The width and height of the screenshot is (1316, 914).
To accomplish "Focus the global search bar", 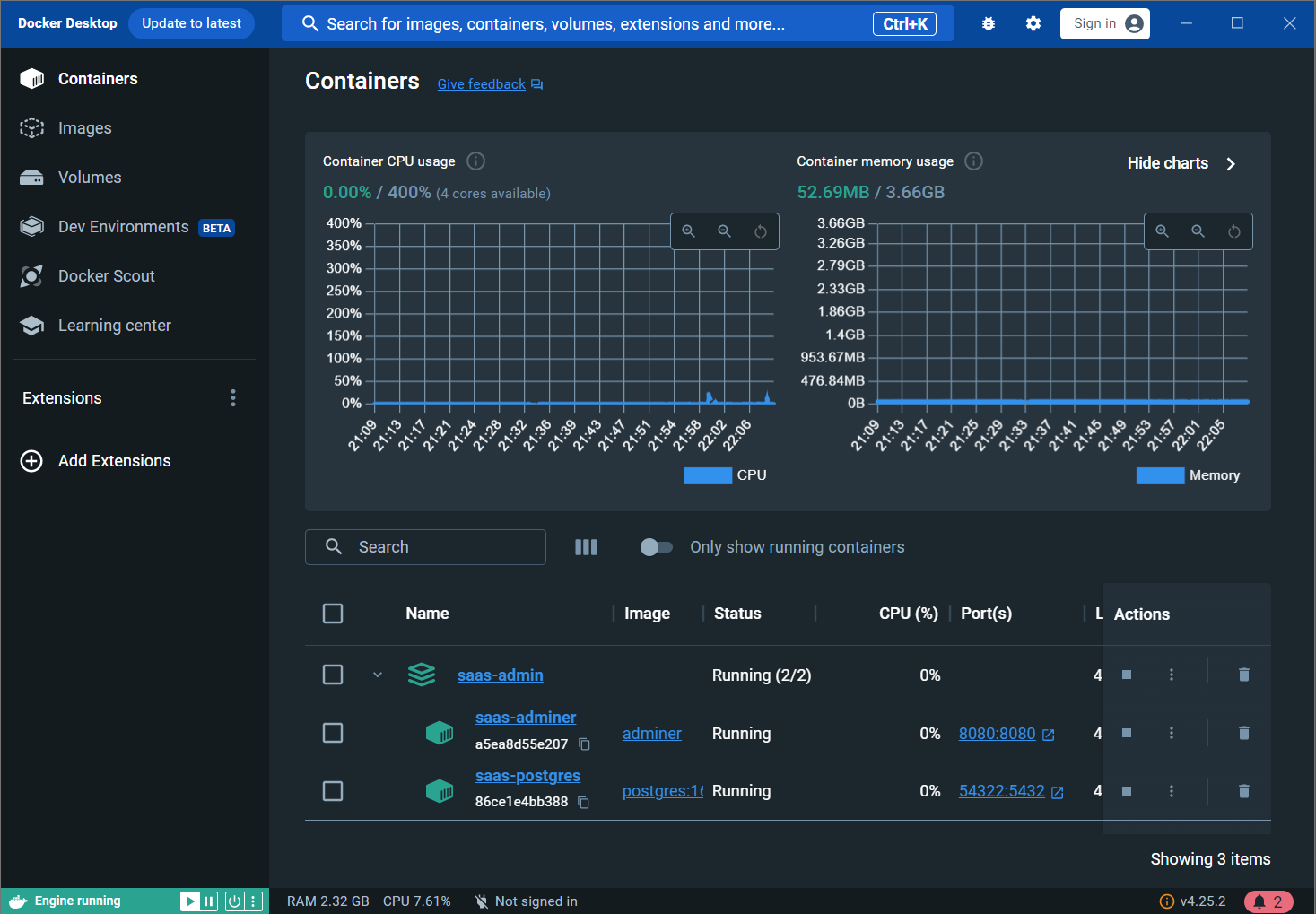I will pyautogui.click(x=618, y=24).
